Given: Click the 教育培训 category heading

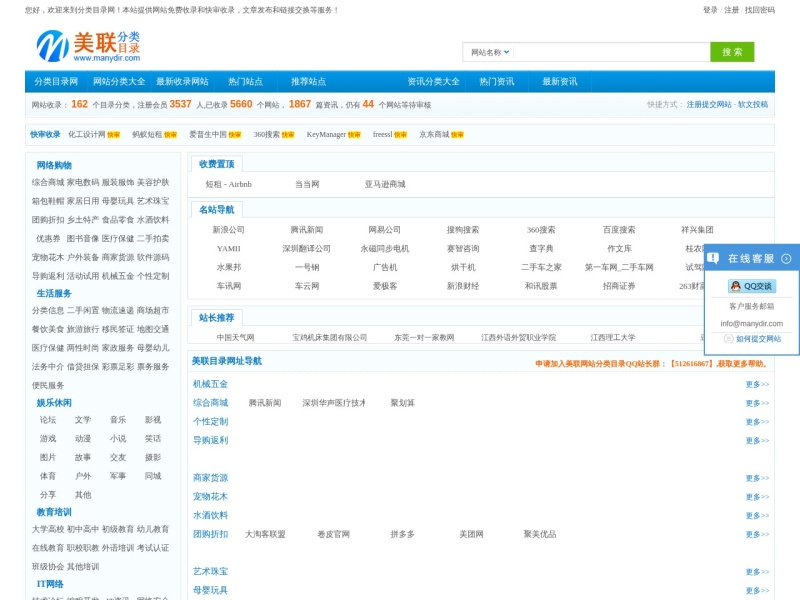Looking at the screenshot, I should point(54,512).
